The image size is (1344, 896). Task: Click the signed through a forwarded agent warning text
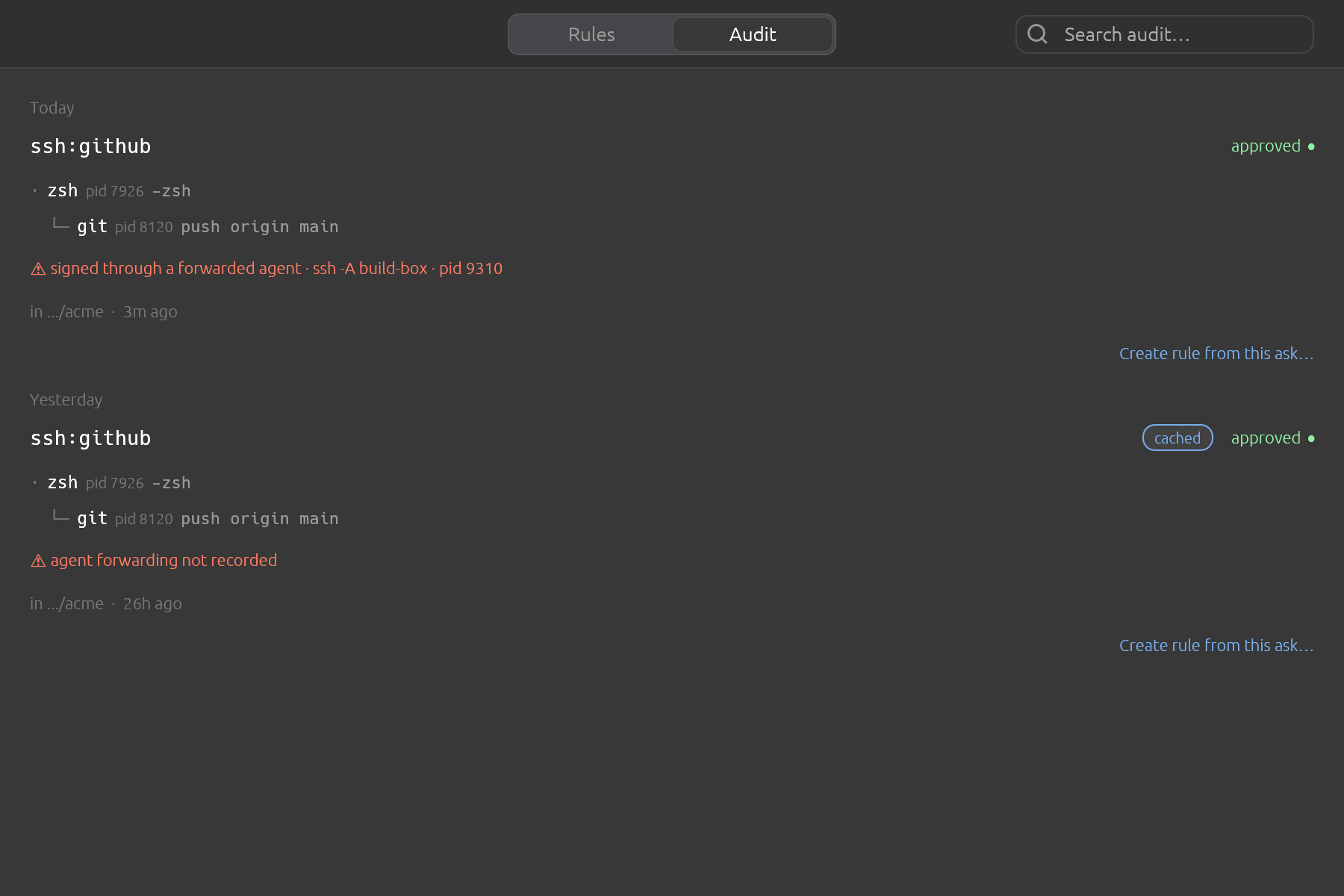point(276,269)
